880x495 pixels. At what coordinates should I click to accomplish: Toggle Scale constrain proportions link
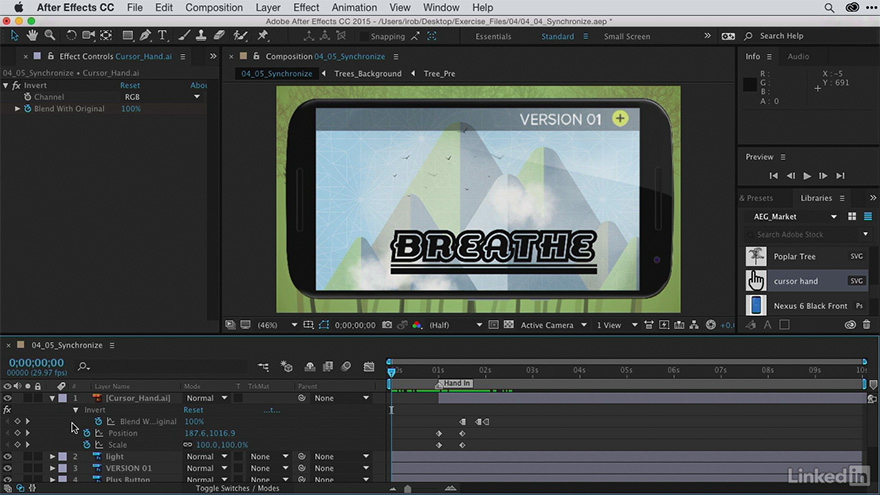188,445
